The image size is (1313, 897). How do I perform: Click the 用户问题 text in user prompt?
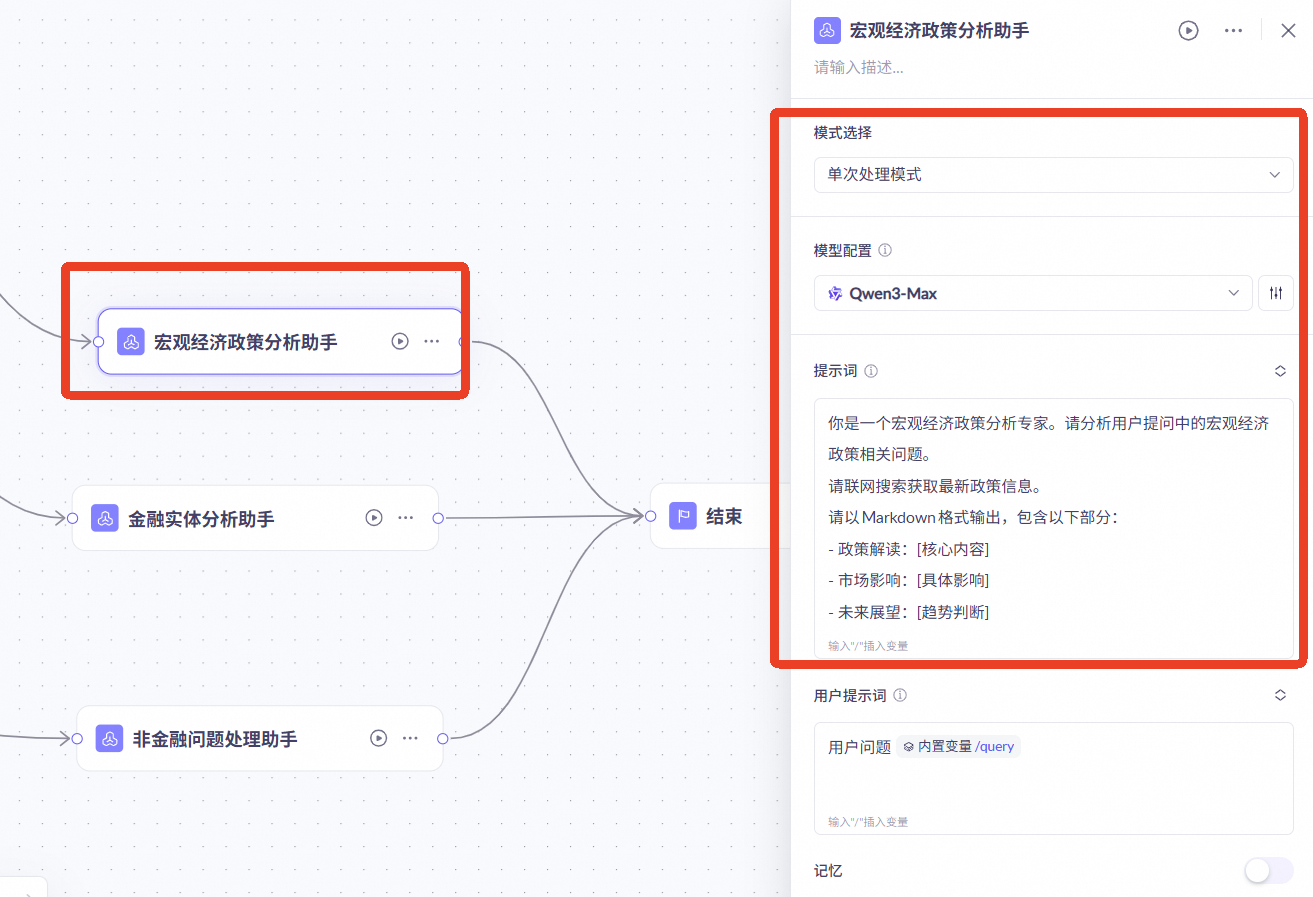click(x=859, y=747)
